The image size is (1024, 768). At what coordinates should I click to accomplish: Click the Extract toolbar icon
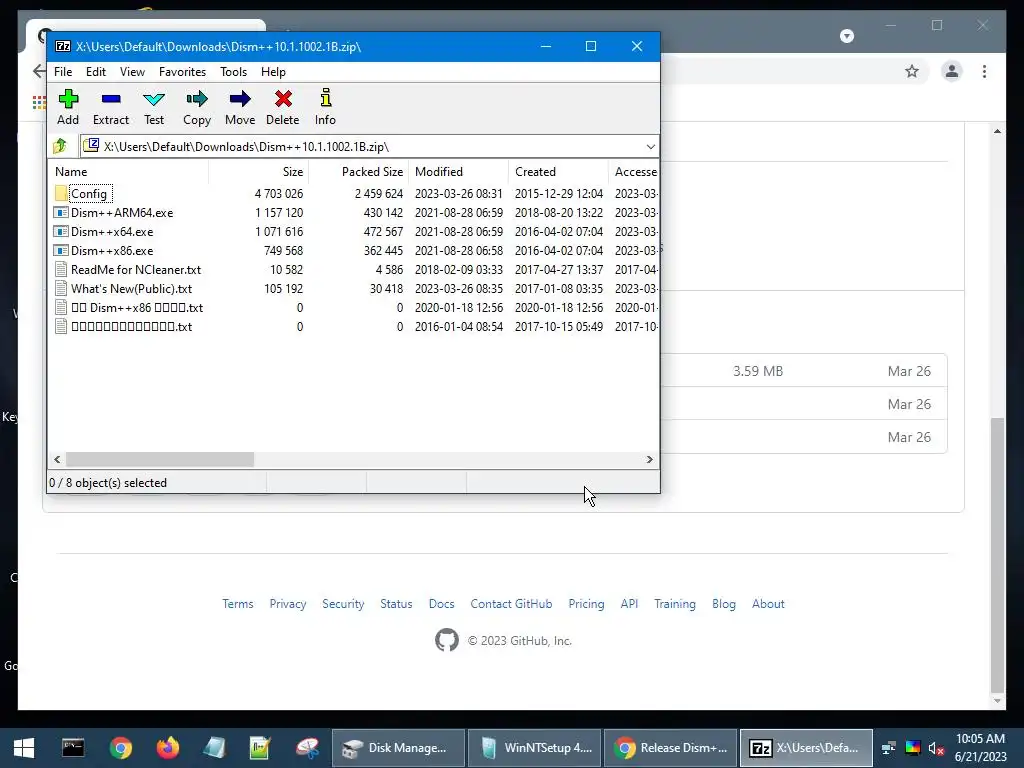click(x=111, y=99)
